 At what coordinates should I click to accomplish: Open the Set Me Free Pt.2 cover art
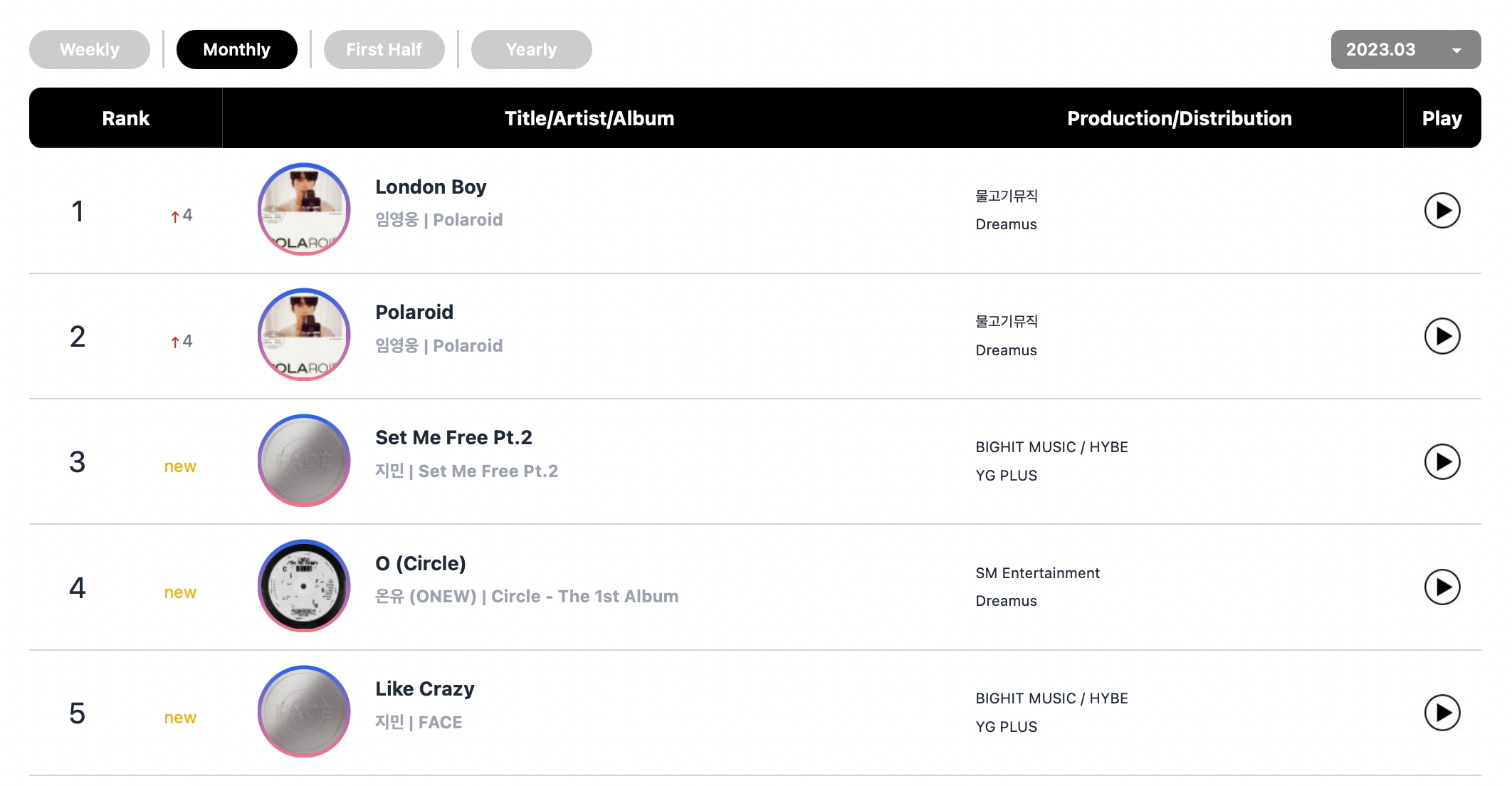[x=304, y=461]
